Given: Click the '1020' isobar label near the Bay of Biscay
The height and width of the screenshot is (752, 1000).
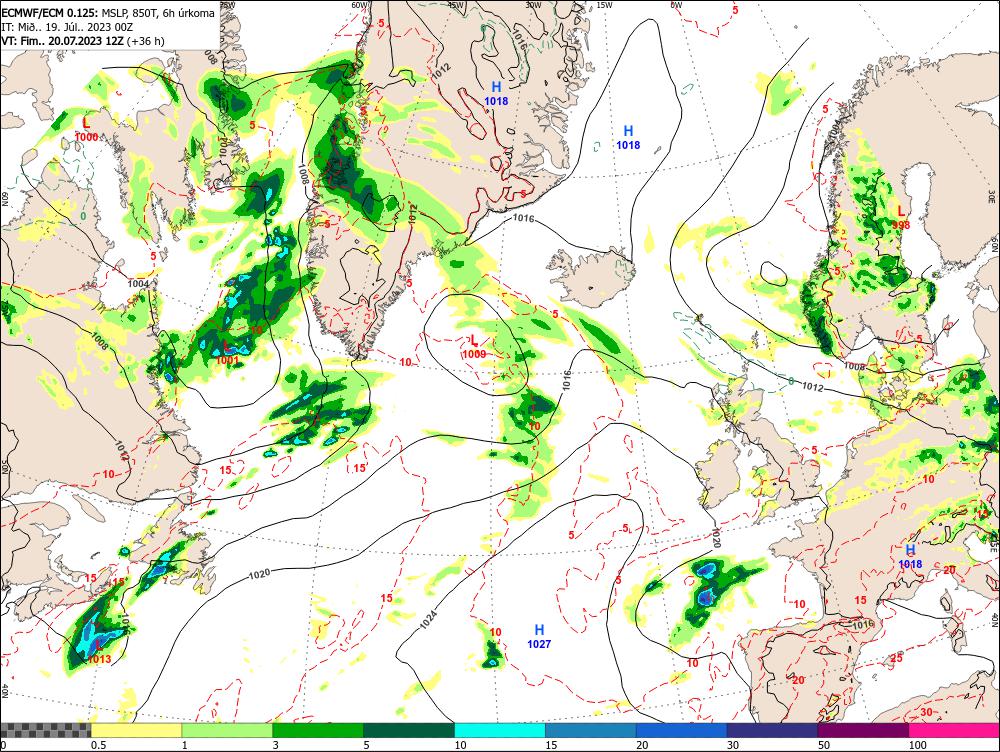Looking at the screenshot, I should pos(716,538).
